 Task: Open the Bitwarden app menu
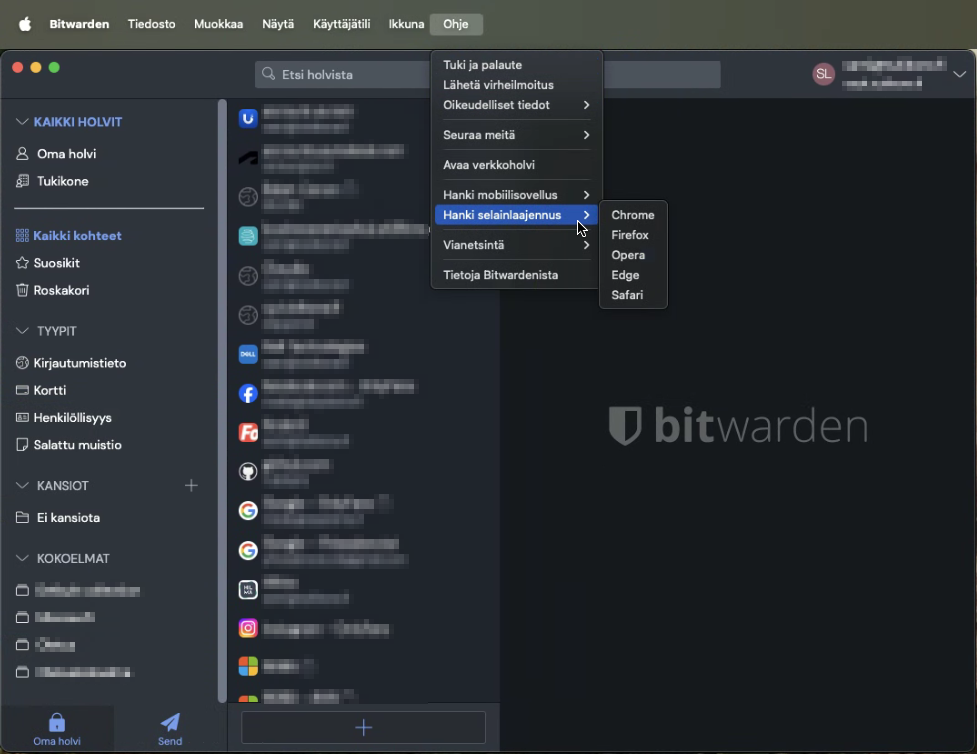pyautogui.click(x=79, y=24)
